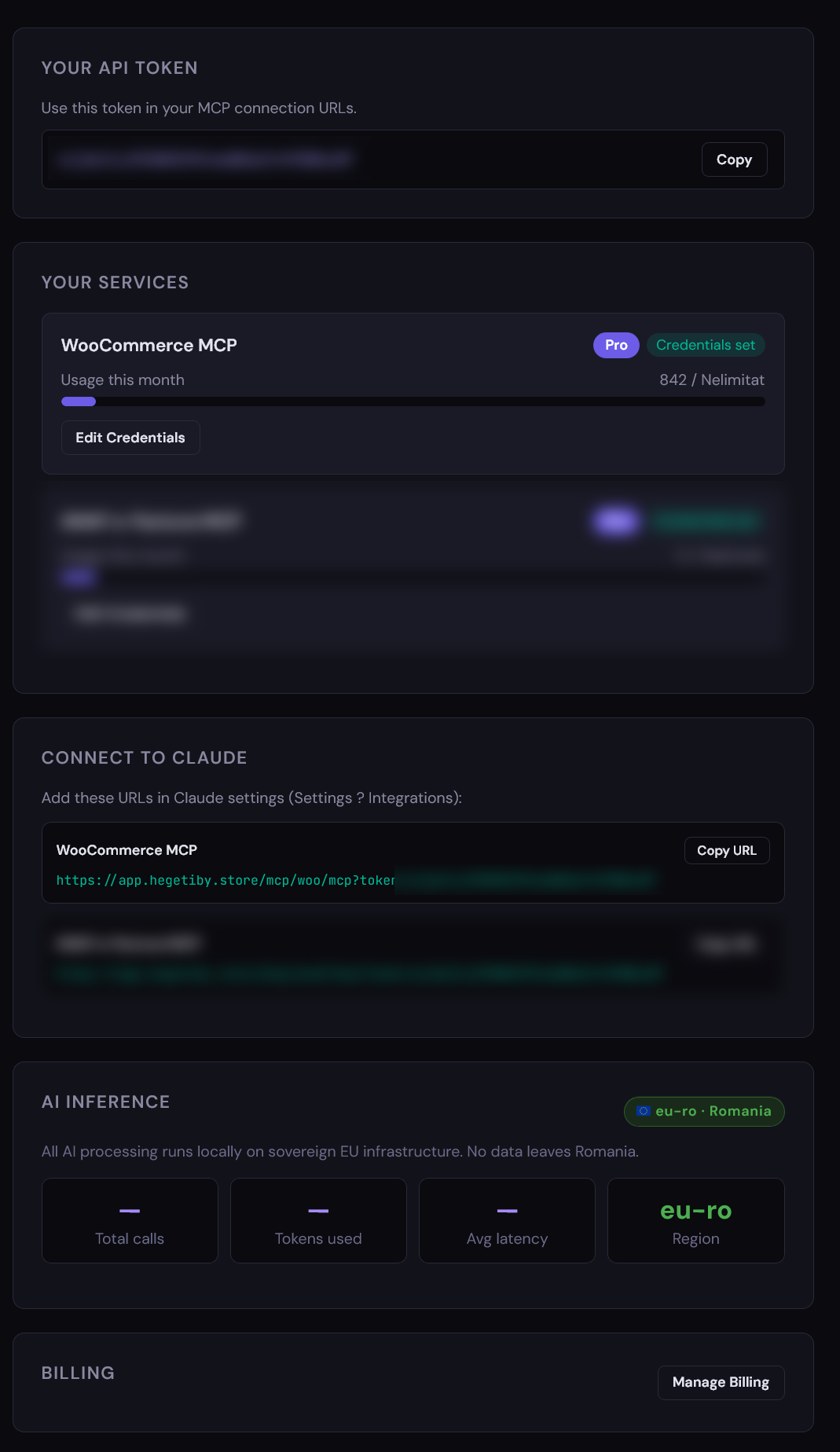Copy the WooCommerce MCP connection URL
Screen dimensions: 840x1452
pyautogui.click(x=726, y=850)
